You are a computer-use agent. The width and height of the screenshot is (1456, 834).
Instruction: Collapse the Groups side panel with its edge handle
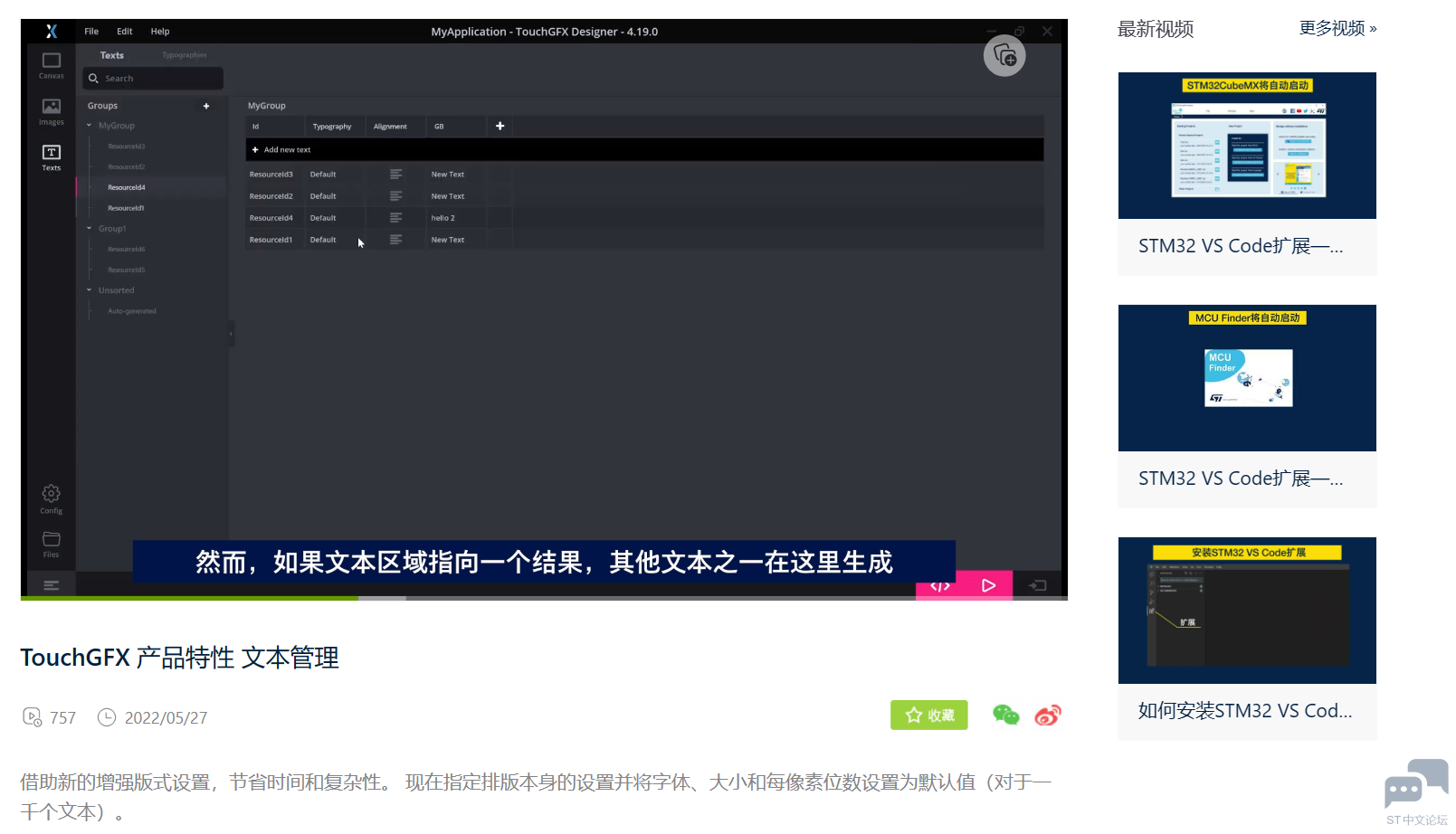click(232, 334)
